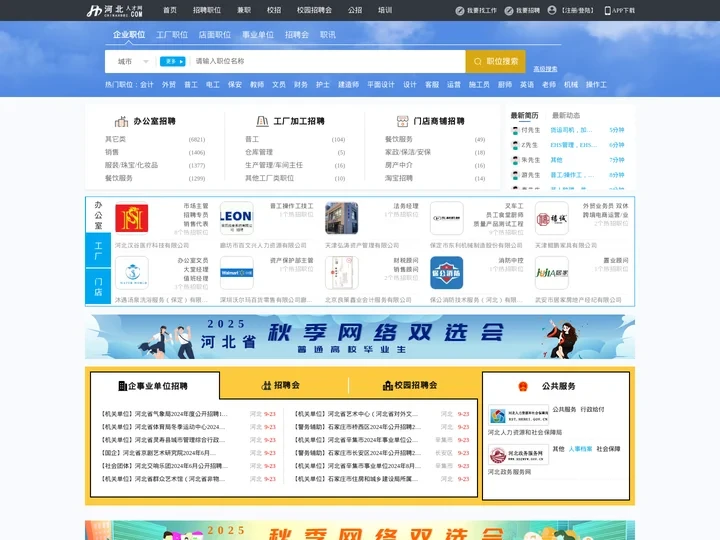Open the 城市 city dropdown
Image resolution: width=720 pixels, height=540 pixels.
[133, 62]
